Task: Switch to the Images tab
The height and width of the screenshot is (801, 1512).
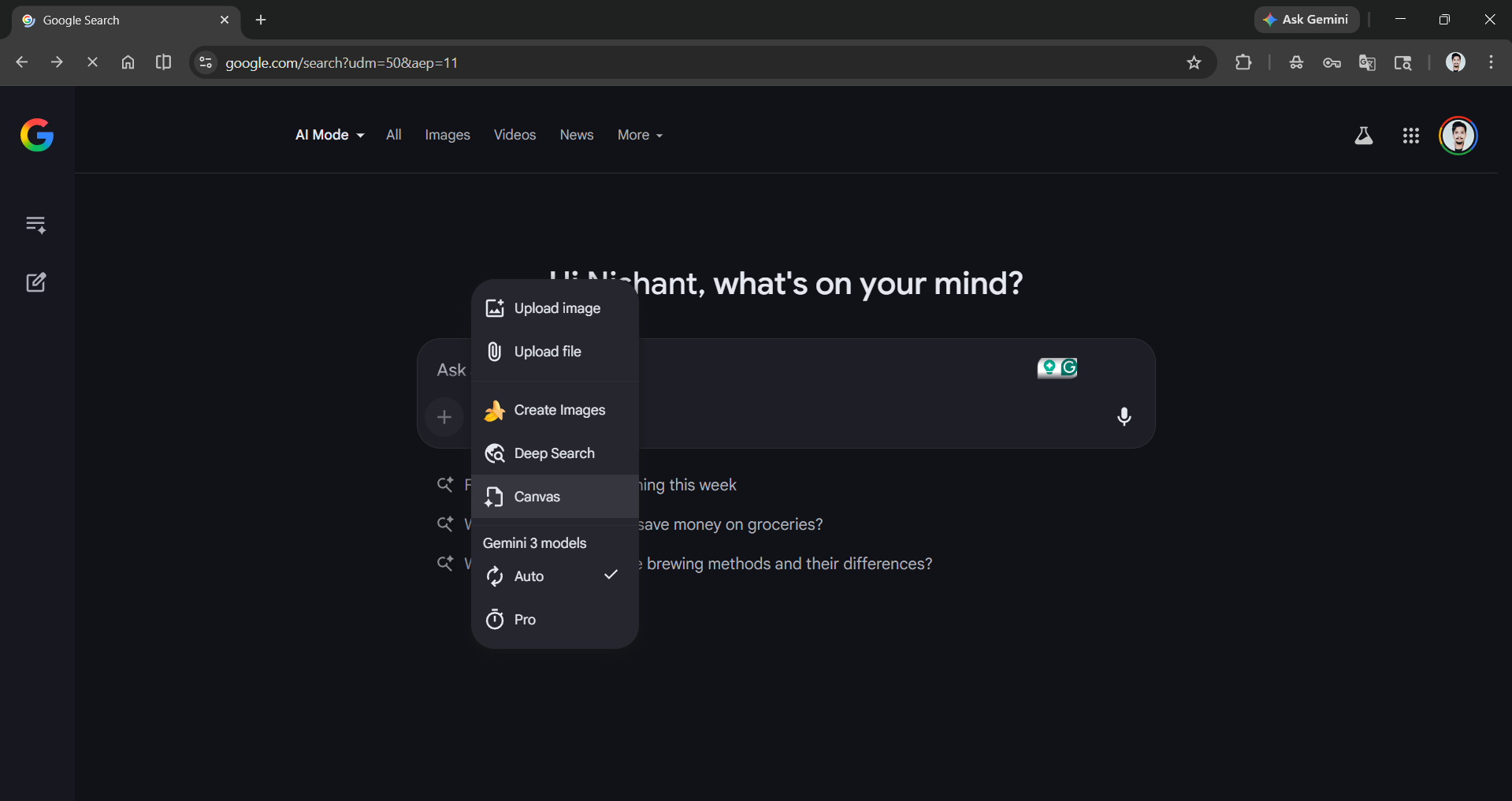Action: point(447,135)
